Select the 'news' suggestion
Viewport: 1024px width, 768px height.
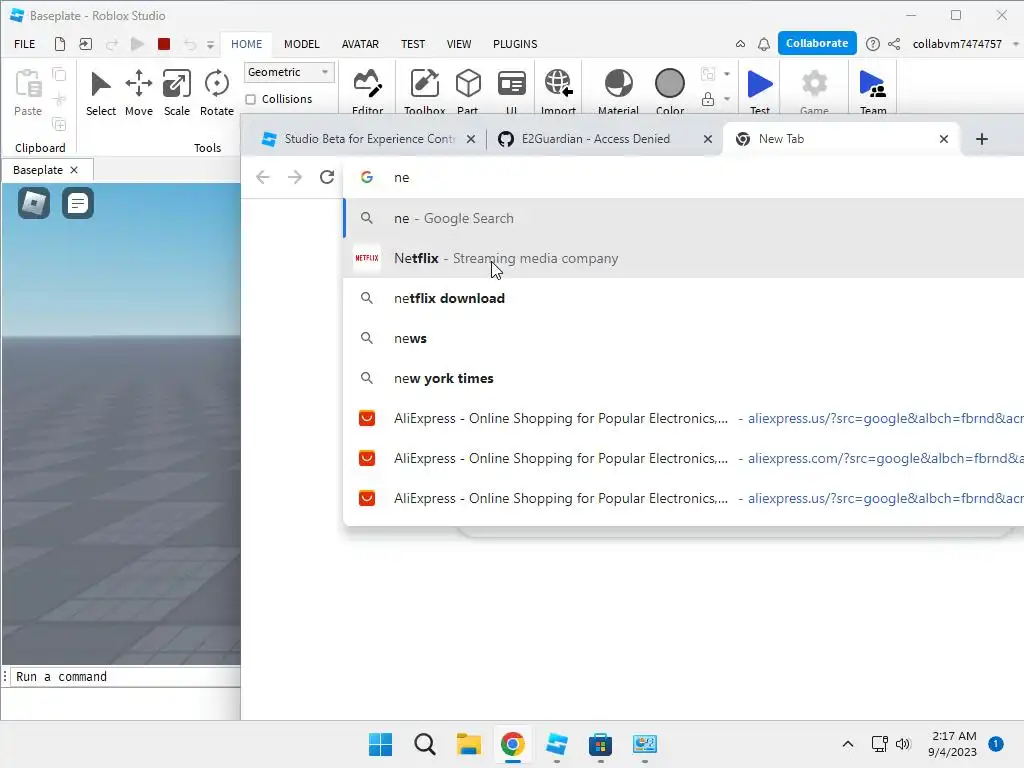pyautogui.click(x=683, y=338)
